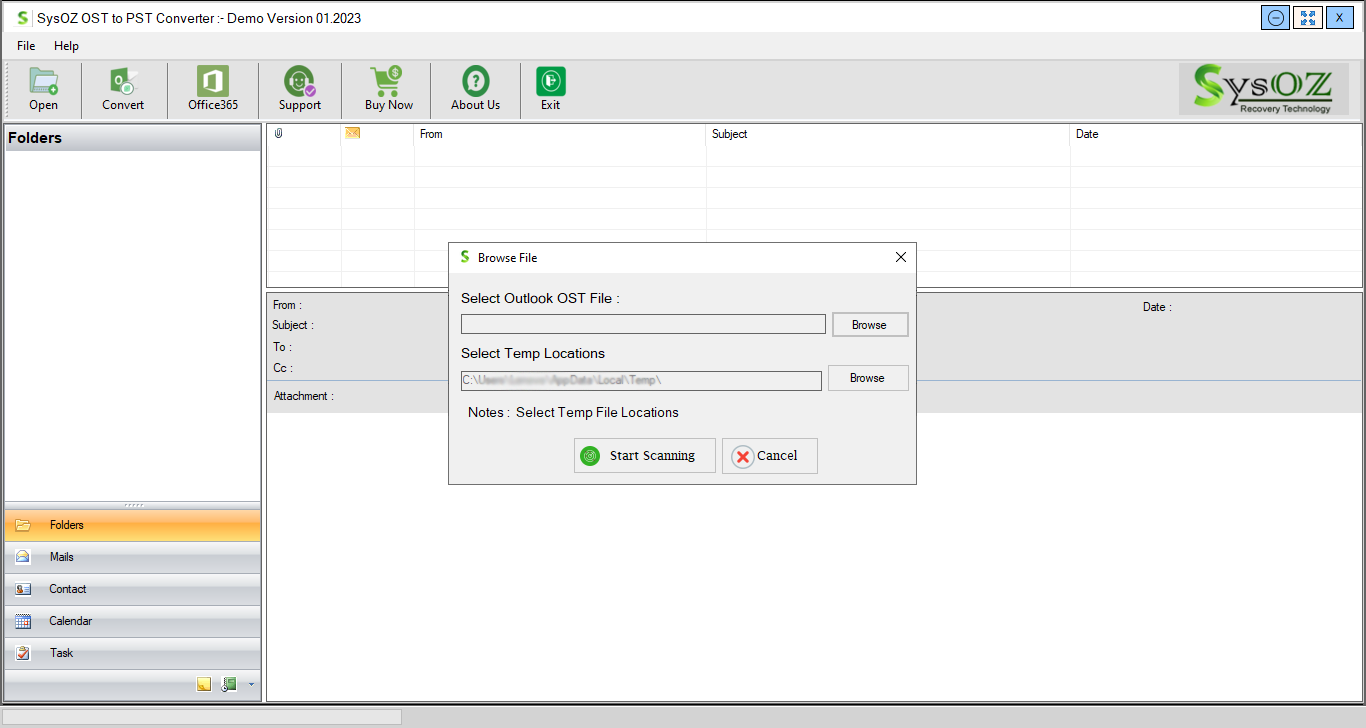This screenshot has height=728, width=1366.
Task: Browse for the Outlook OST file
Action: tap(869, 325)
